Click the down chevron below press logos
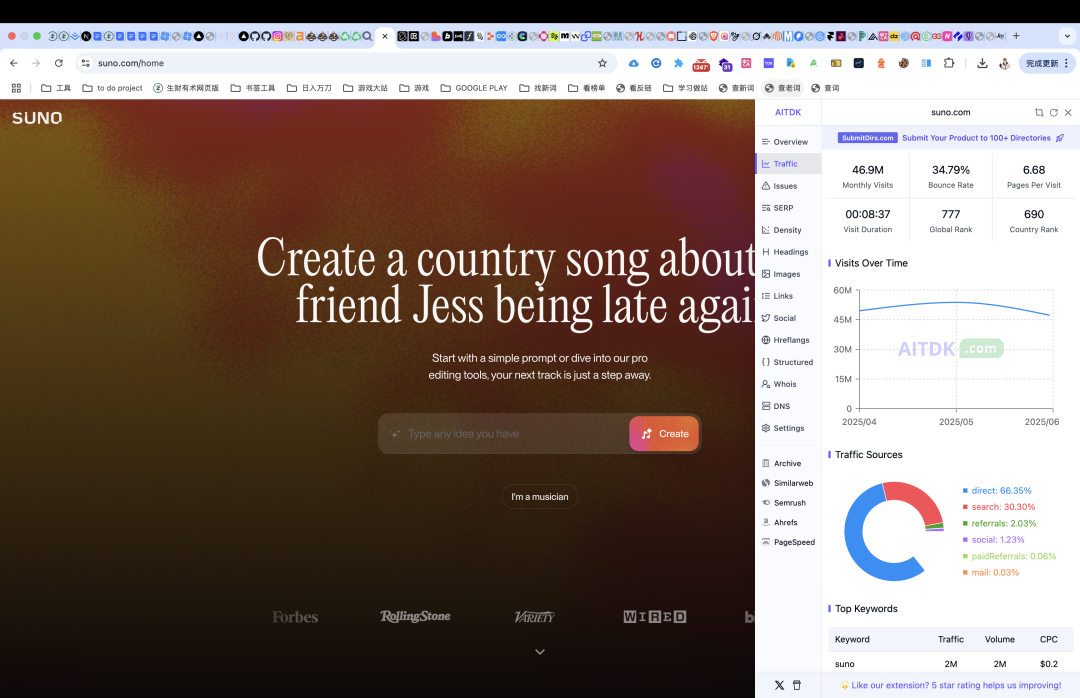 point(540,652)
